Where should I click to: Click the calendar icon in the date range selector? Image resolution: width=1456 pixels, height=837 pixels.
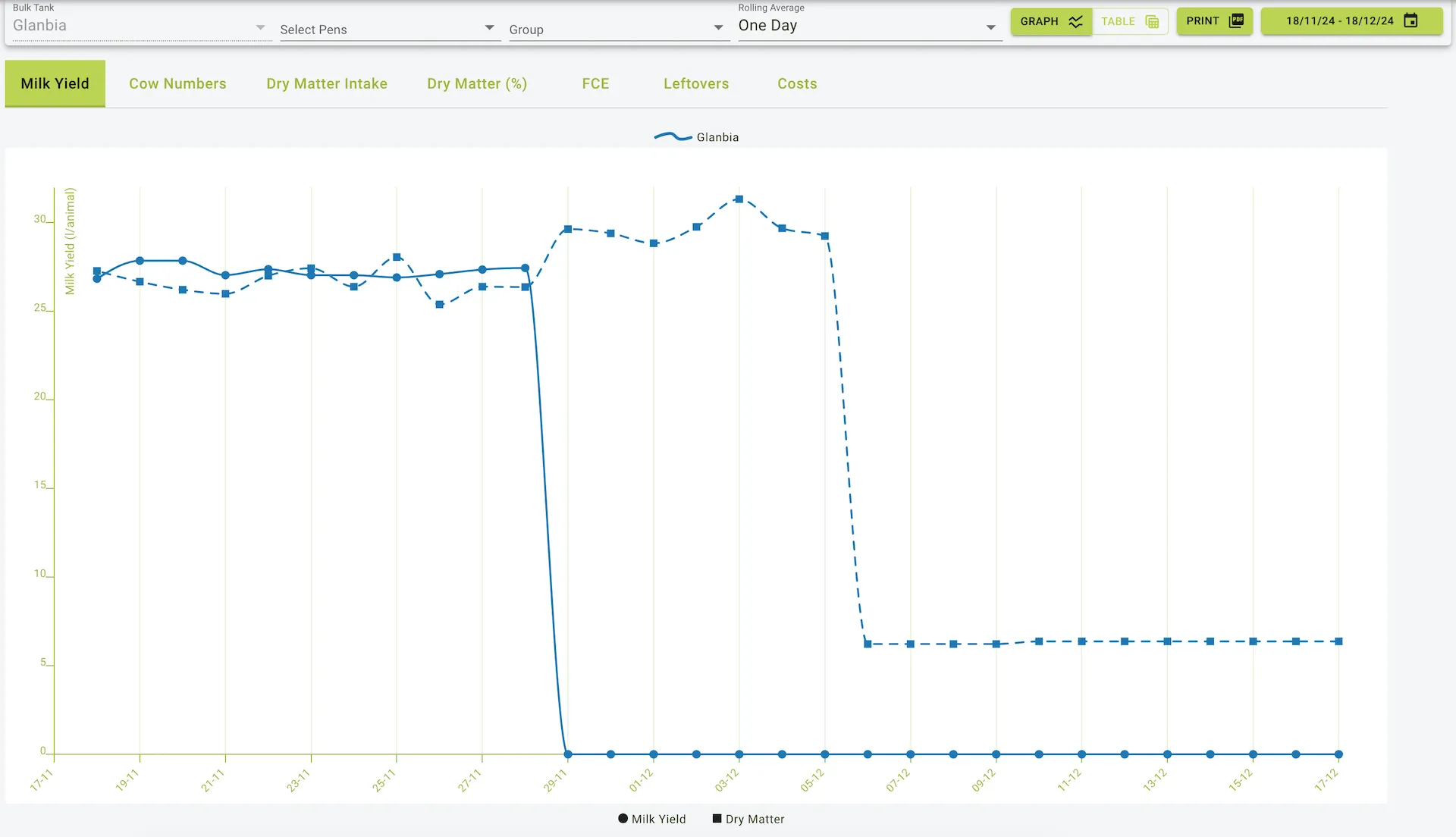[1410, 21]
